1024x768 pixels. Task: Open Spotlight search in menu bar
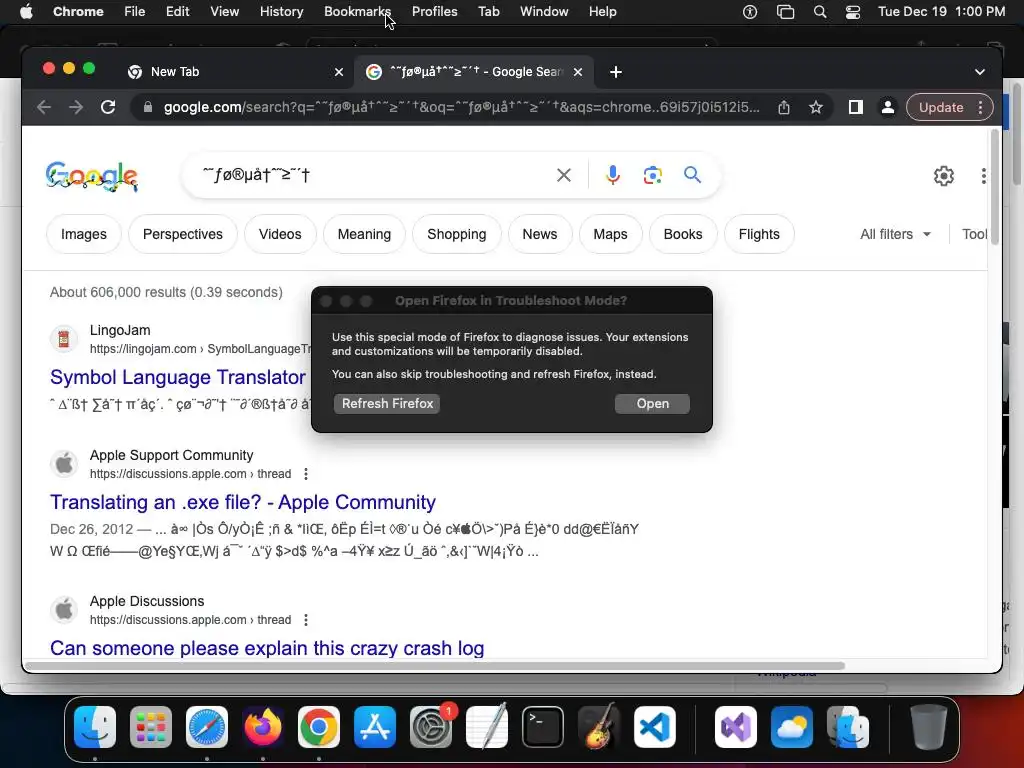click(x=820, y=12)
